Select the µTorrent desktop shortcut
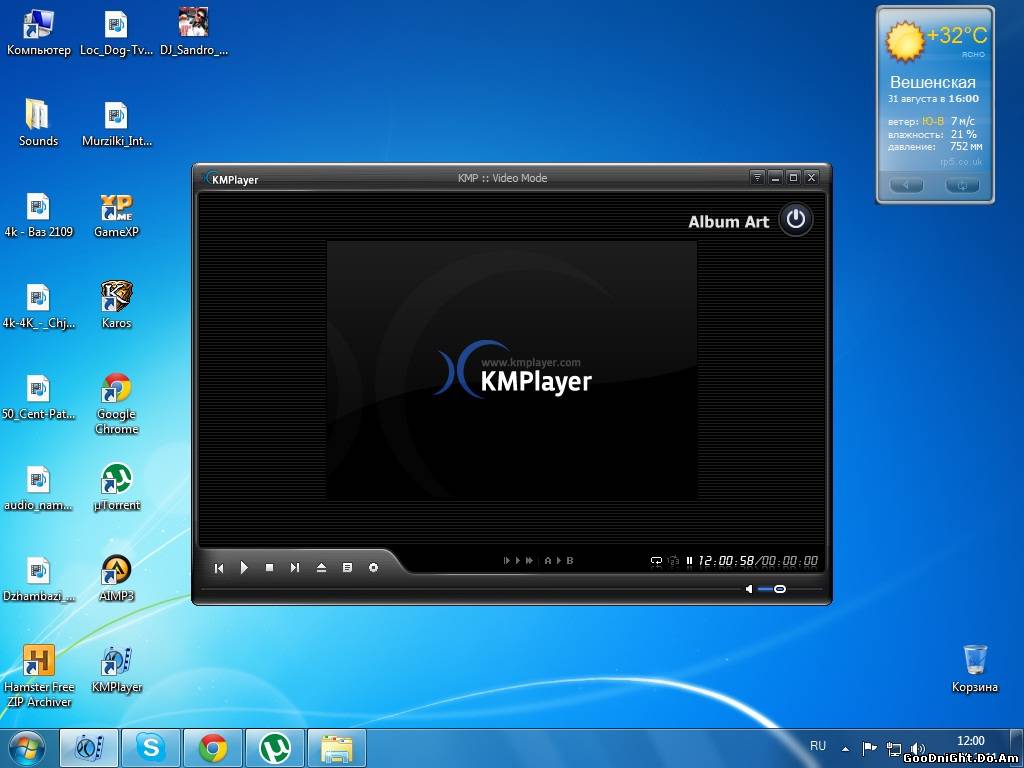Viewport: 1024px width, 768px height. click(x=116, y=488)
